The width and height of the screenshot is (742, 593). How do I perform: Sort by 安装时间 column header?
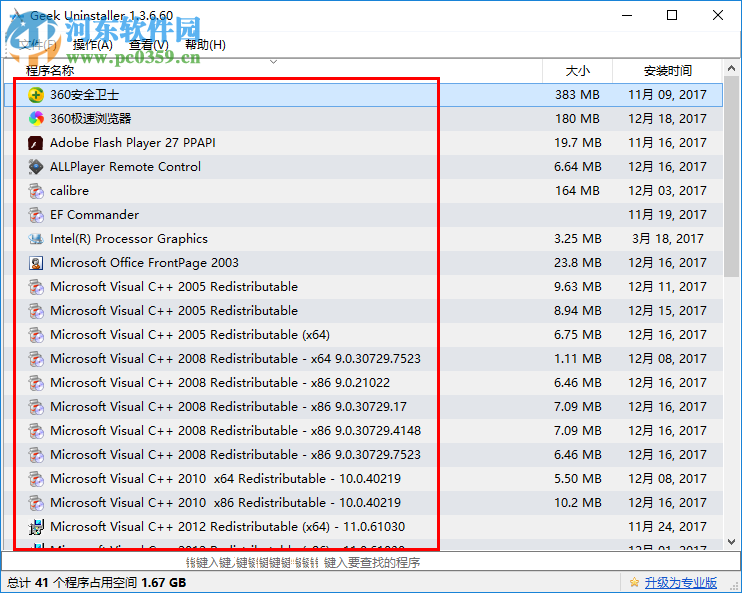[667, 71]
